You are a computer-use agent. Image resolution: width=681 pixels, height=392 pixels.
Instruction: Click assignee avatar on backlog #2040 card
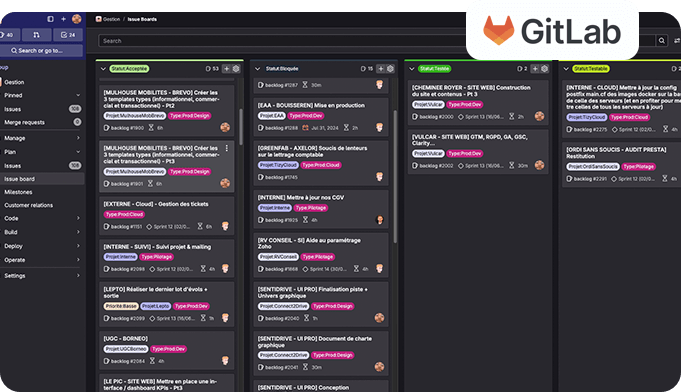point(380,318)
